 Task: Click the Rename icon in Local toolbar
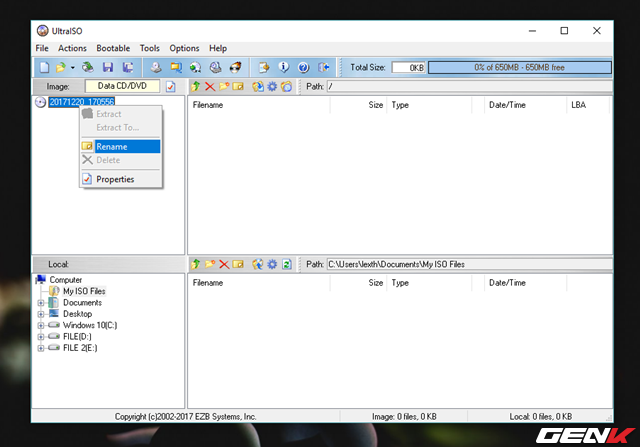(x=238, y=265)
